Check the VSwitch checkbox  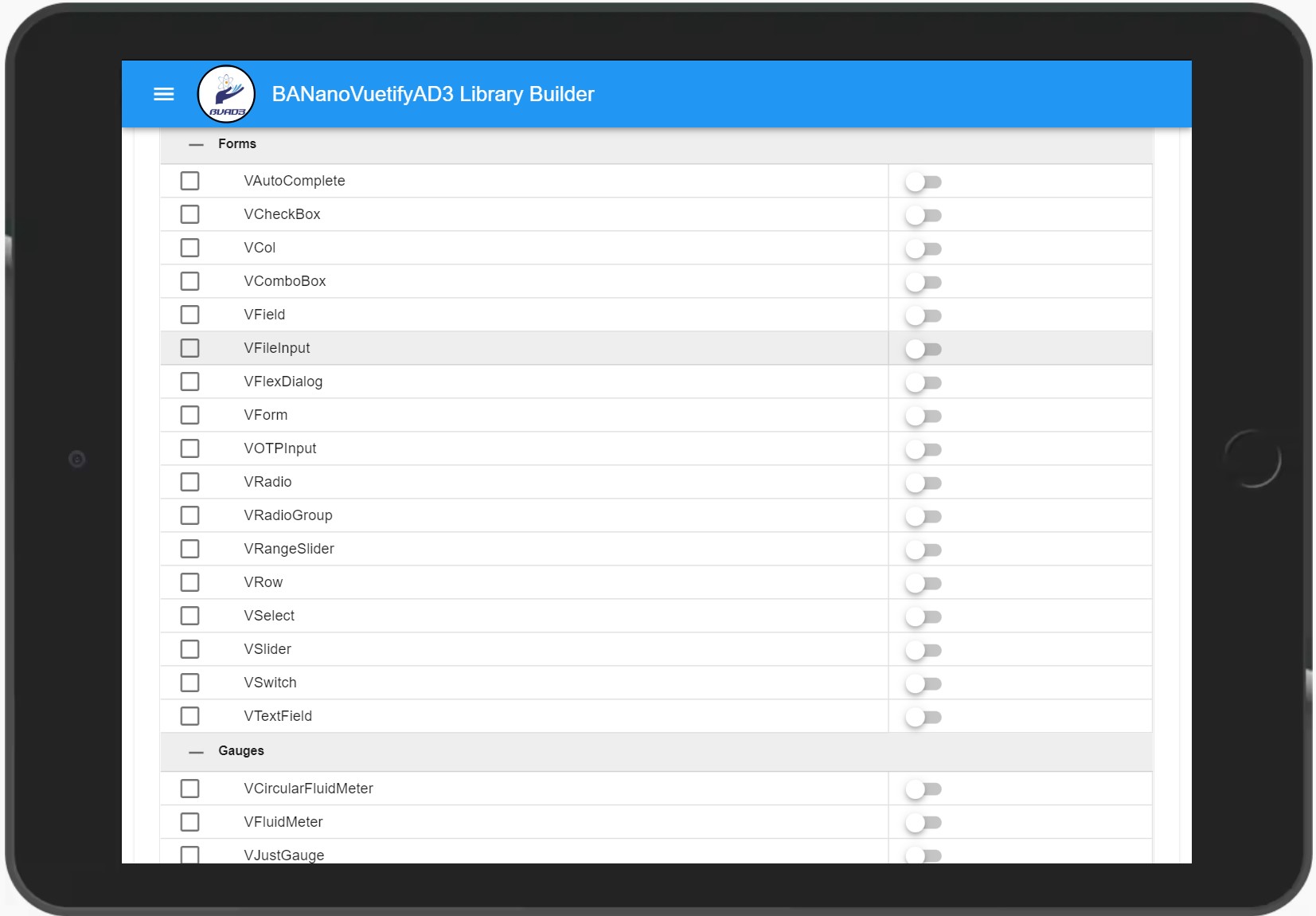coord(190,682)
